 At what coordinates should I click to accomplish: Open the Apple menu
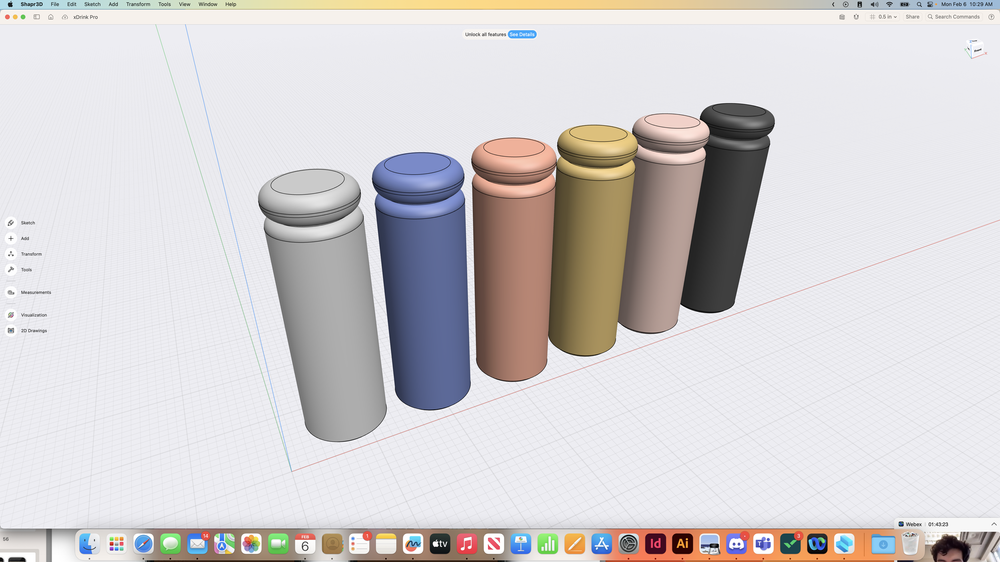point(10,4)
